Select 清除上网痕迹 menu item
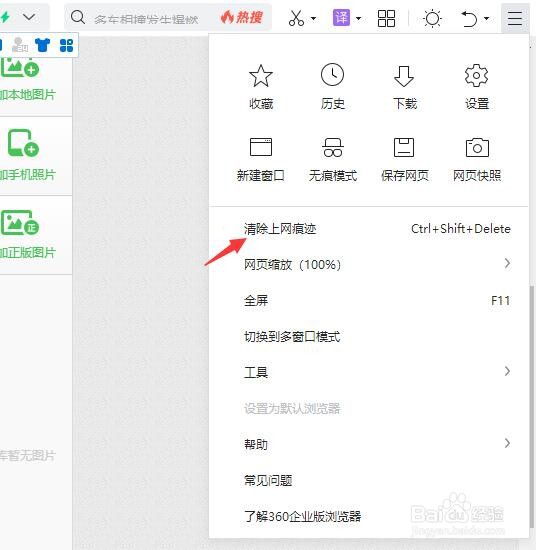This screenshot has width=536, height=550. coord(369,229)
